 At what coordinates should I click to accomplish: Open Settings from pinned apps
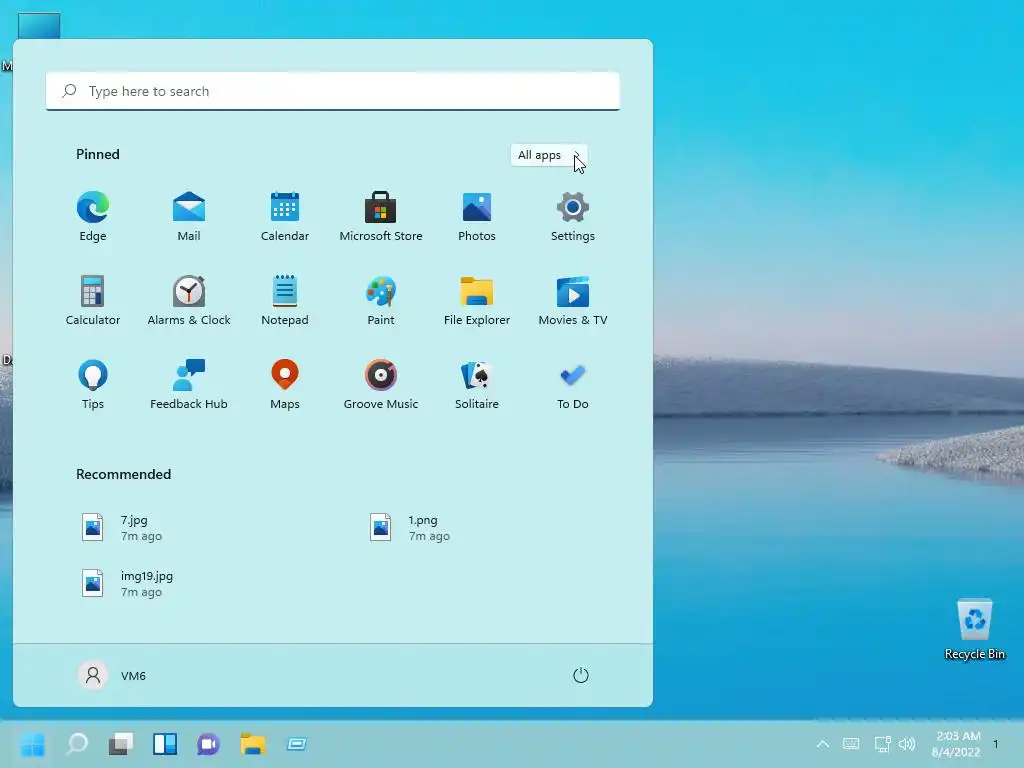click(573, 217)
